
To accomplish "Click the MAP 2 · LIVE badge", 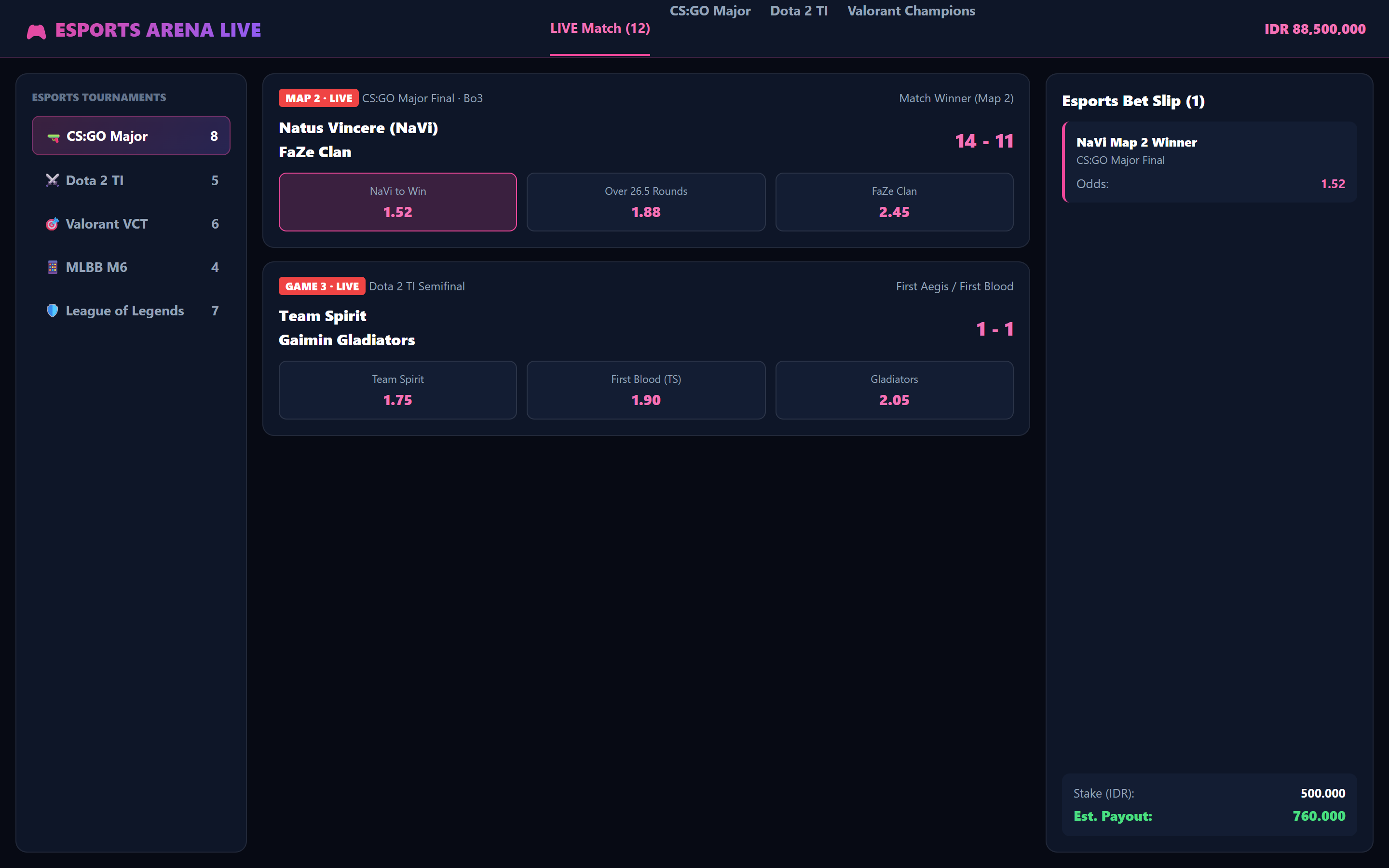I will (318, 98).
